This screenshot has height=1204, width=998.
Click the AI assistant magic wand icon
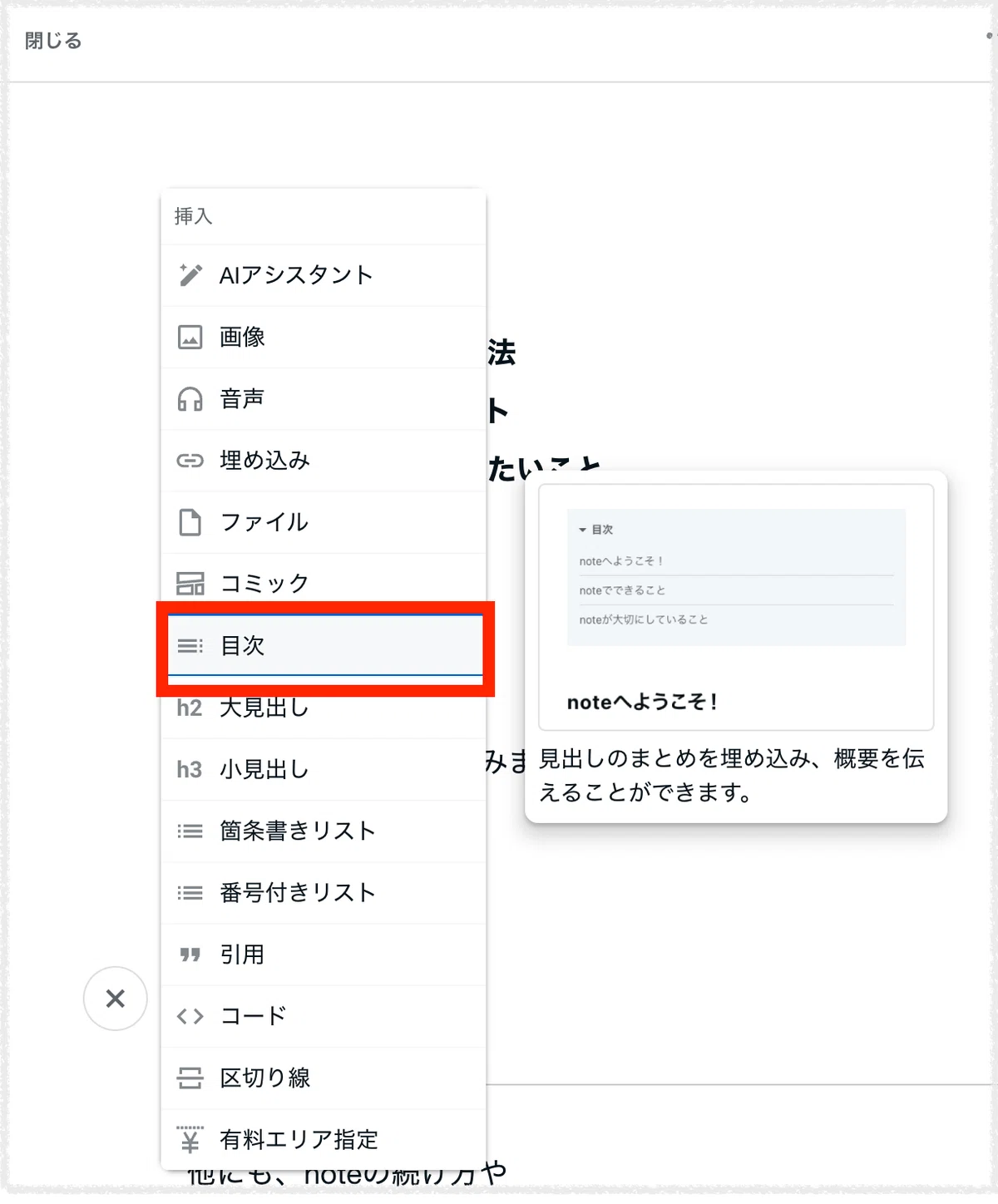coord(190,275)
